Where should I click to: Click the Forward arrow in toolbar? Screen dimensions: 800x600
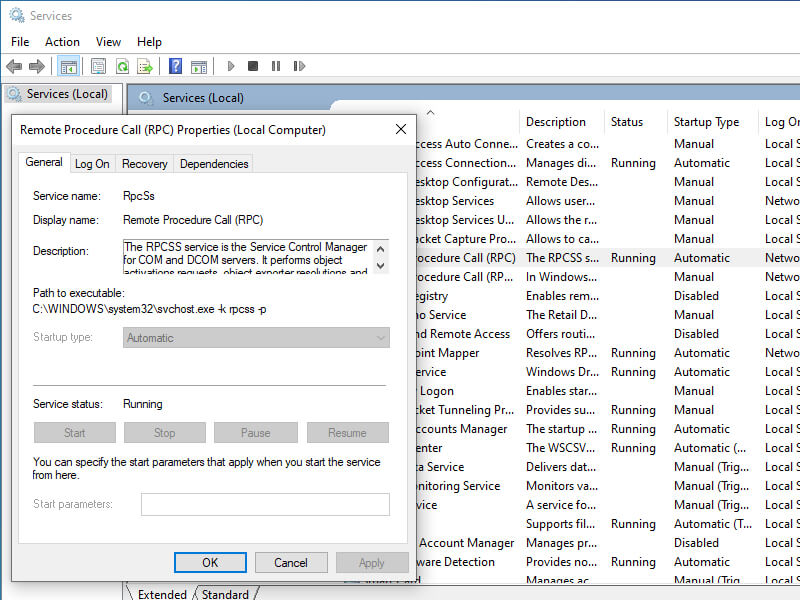pyautogui.click(x=37, y=66)
